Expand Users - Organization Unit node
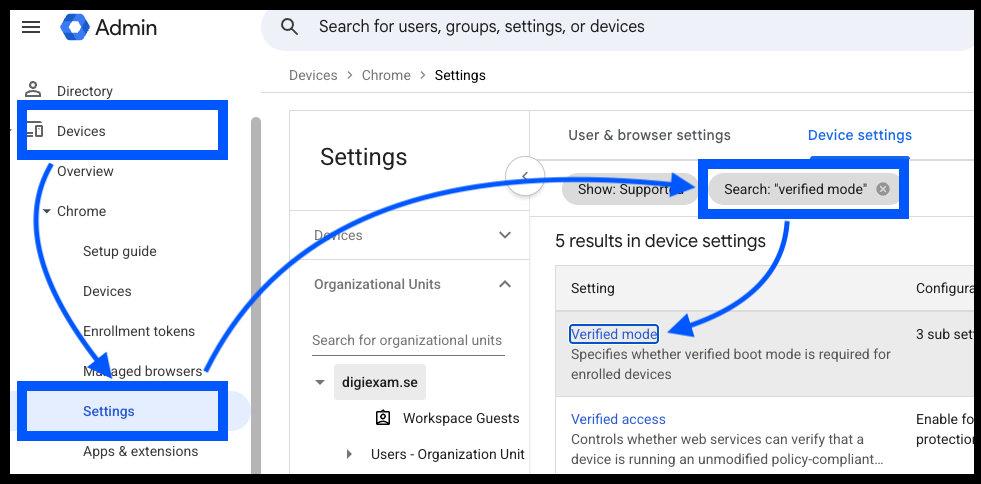The width and height of the screenshot is (981, 484). (x=349, y=454)
